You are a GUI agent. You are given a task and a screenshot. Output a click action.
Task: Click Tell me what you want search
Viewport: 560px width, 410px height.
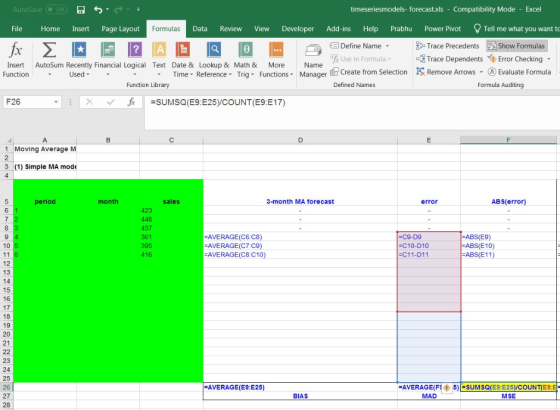tap(516, 29)
